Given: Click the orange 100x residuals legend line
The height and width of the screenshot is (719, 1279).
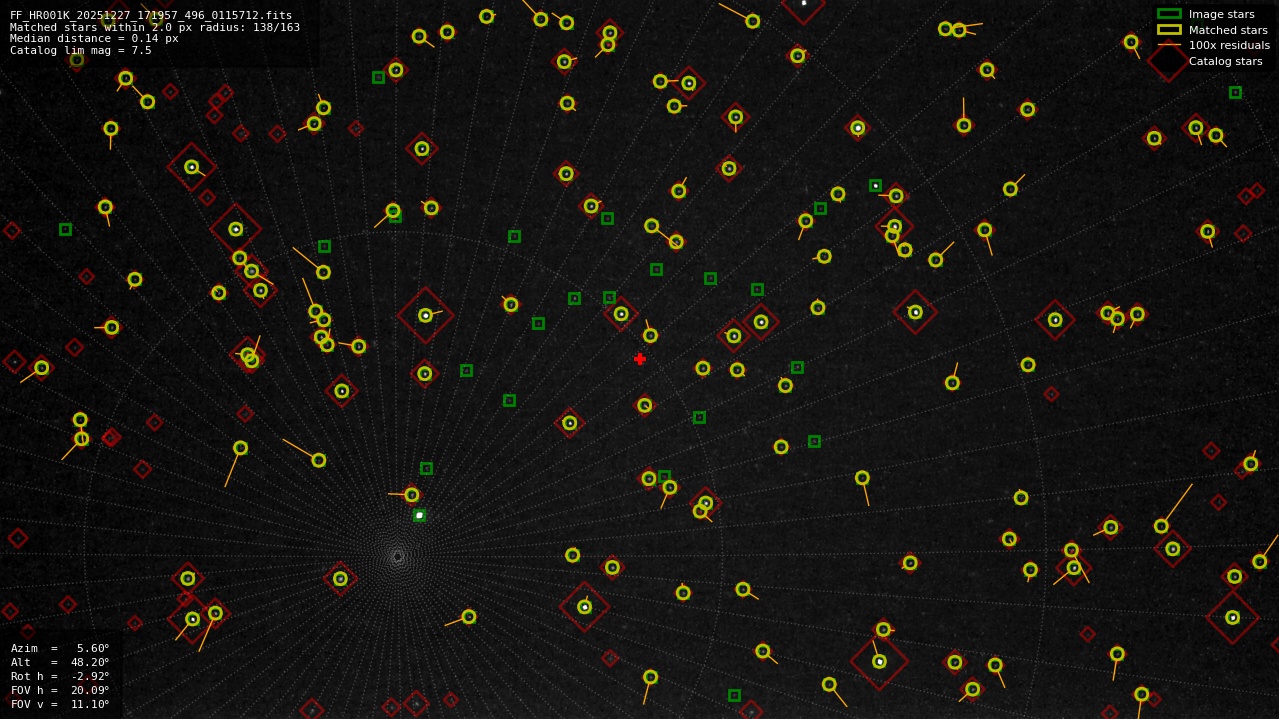Looking at the screenshot, I should [x=1169, y=45].
